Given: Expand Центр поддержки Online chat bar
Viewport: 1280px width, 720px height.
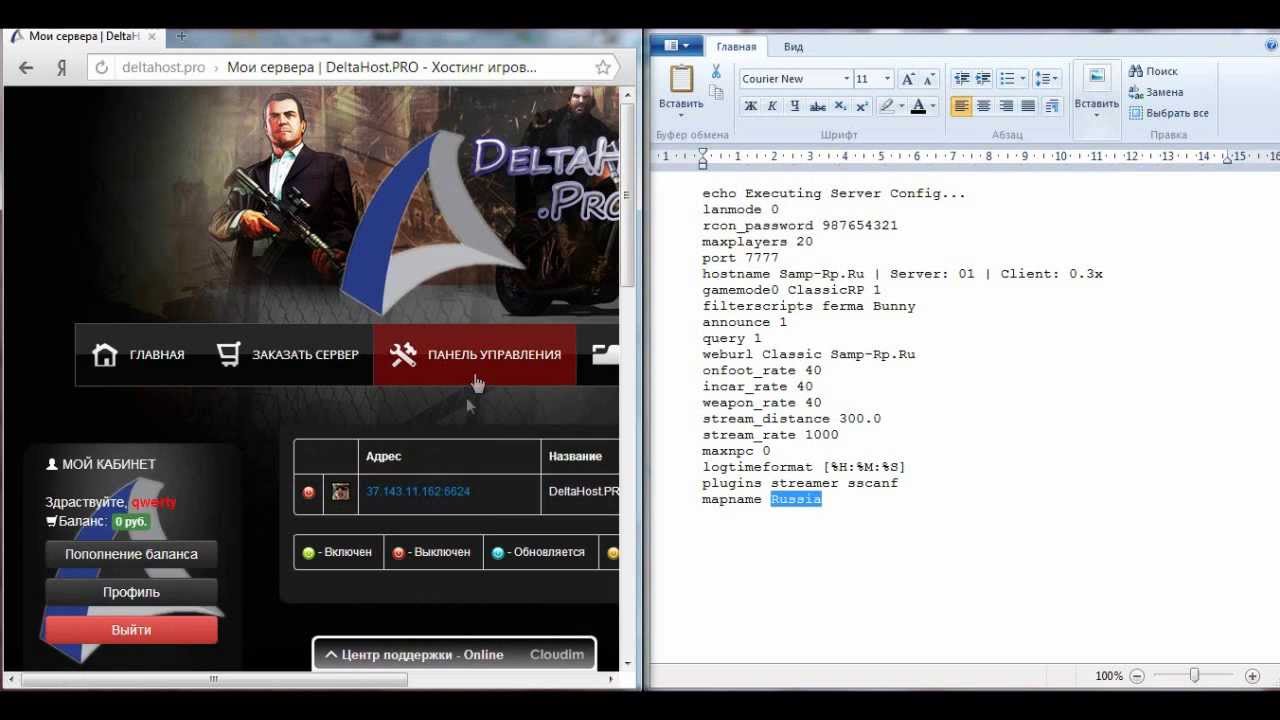Looking at the screenshot, I should tap(455, 654).
